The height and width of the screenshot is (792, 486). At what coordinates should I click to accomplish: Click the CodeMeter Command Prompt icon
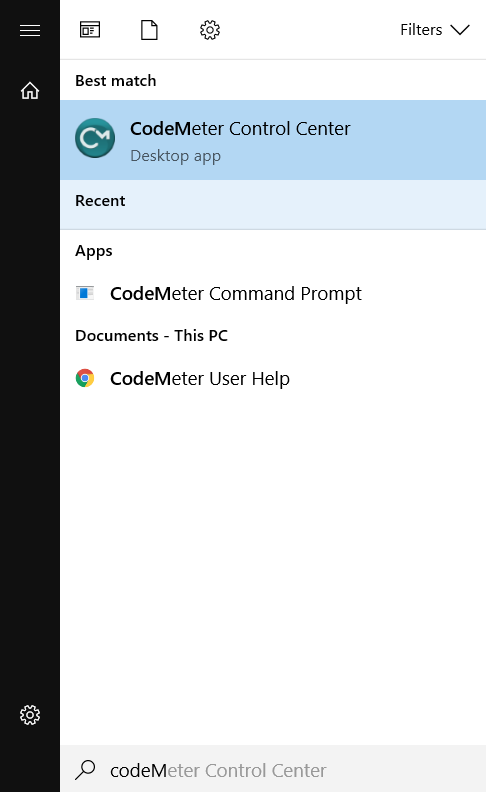(x=85, y=293)
